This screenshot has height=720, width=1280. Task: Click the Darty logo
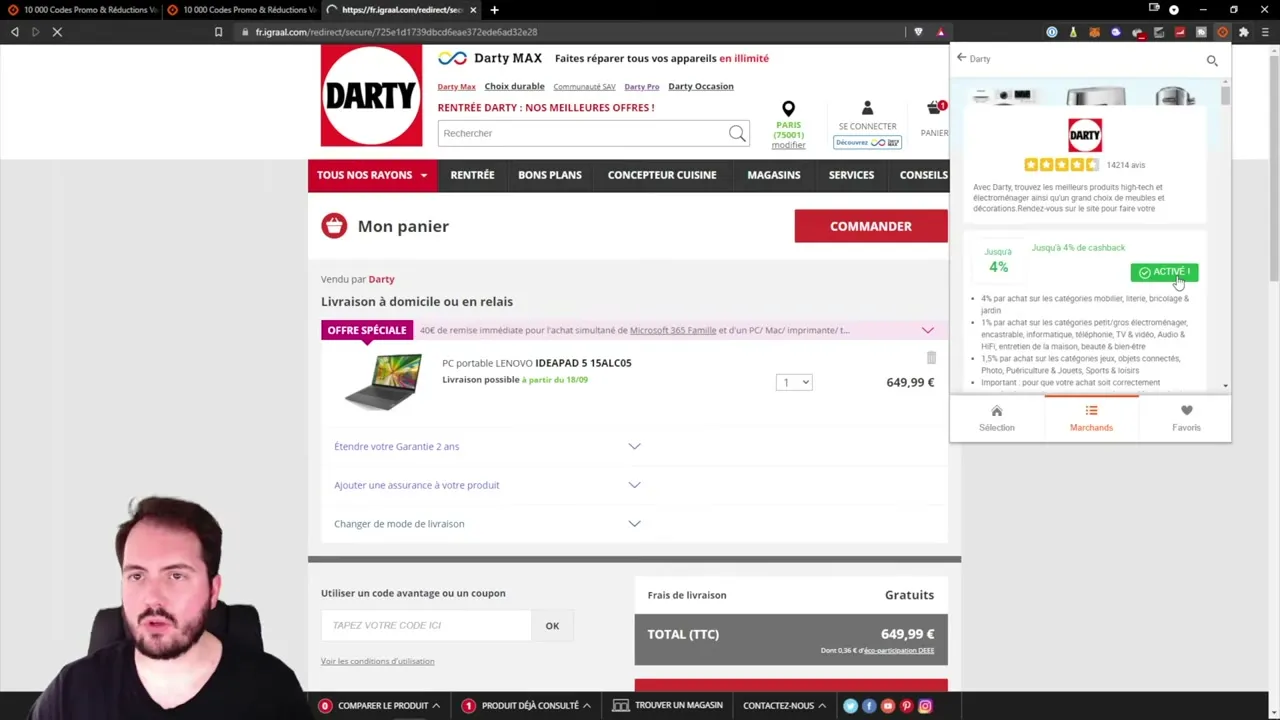coord(371,96)
